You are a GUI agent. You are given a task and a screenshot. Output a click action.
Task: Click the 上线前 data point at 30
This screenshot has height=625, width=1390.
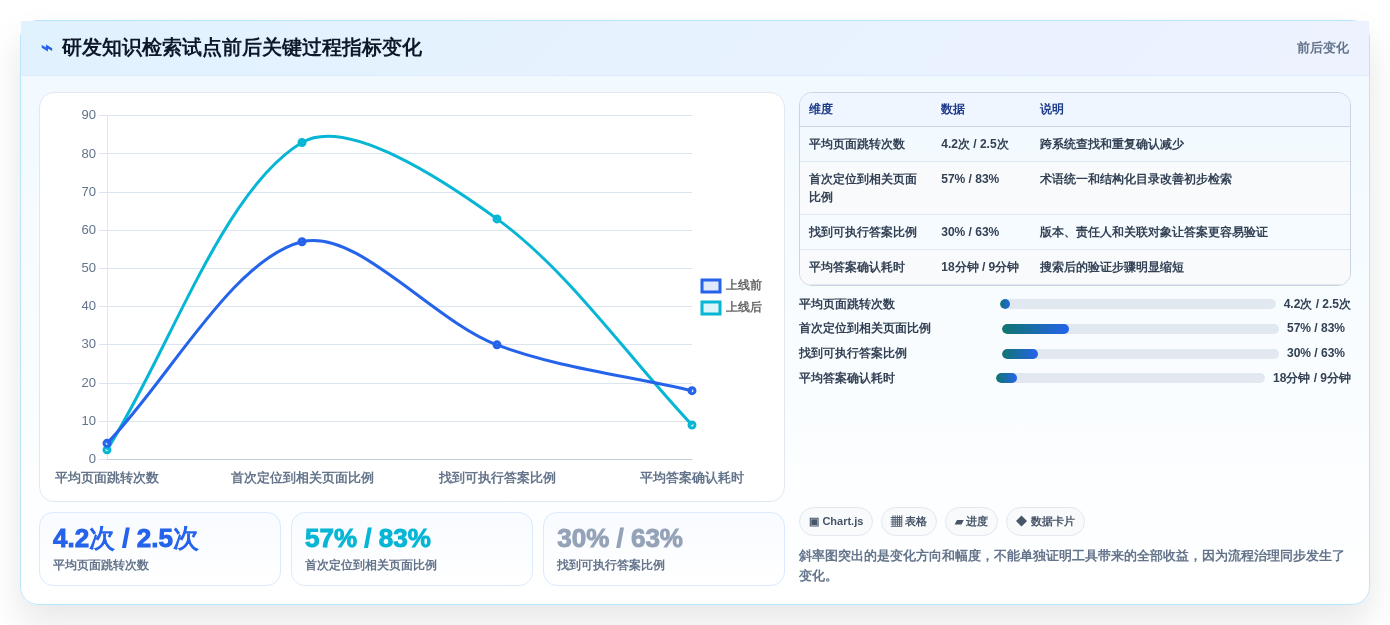click(497, 345)
